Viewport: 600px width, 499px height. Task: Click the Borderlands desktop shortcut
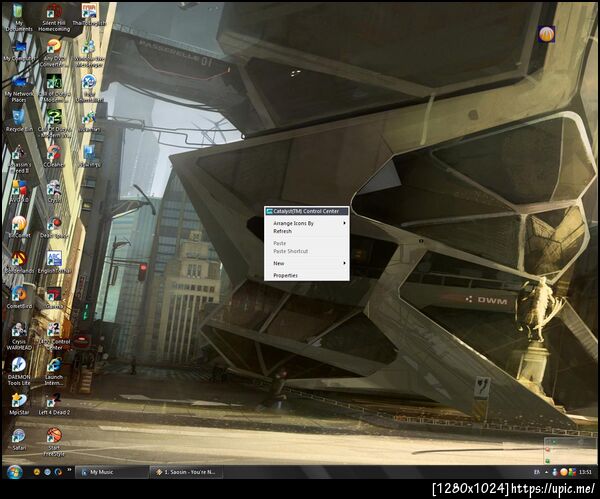tap(19, 262)
